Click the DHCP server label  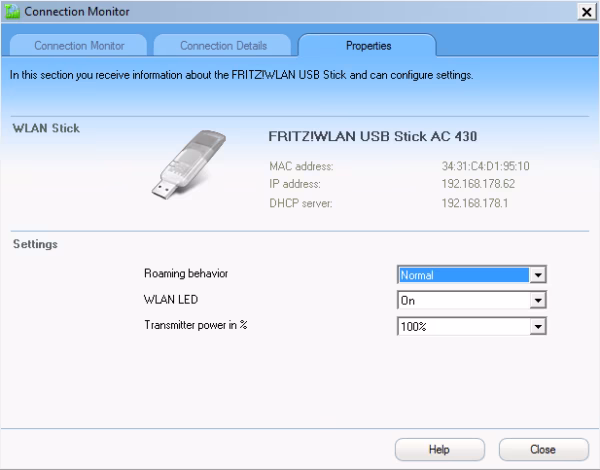click(301, 203)
